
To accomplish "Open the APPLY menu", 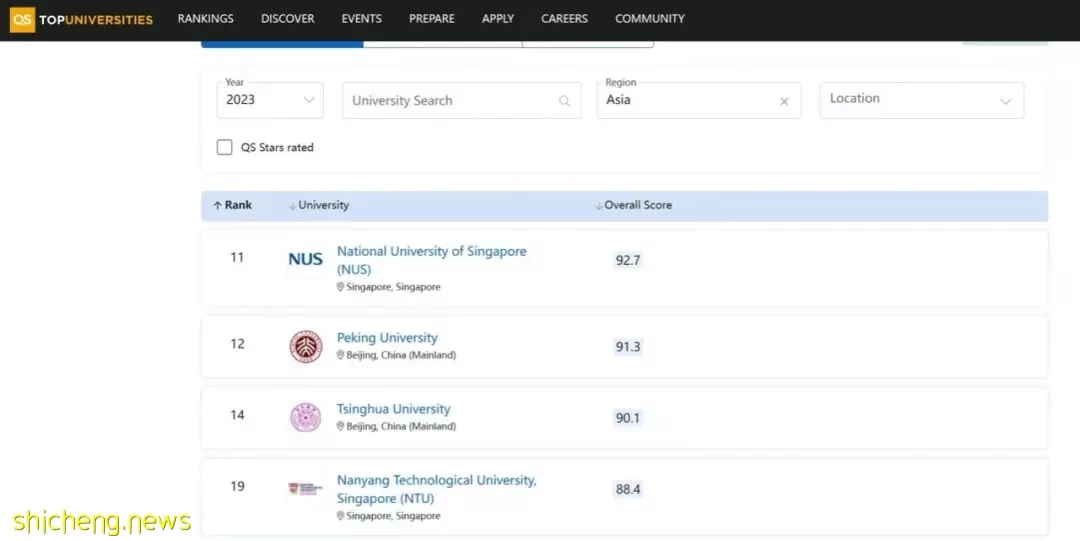I will tap(498, 19).
